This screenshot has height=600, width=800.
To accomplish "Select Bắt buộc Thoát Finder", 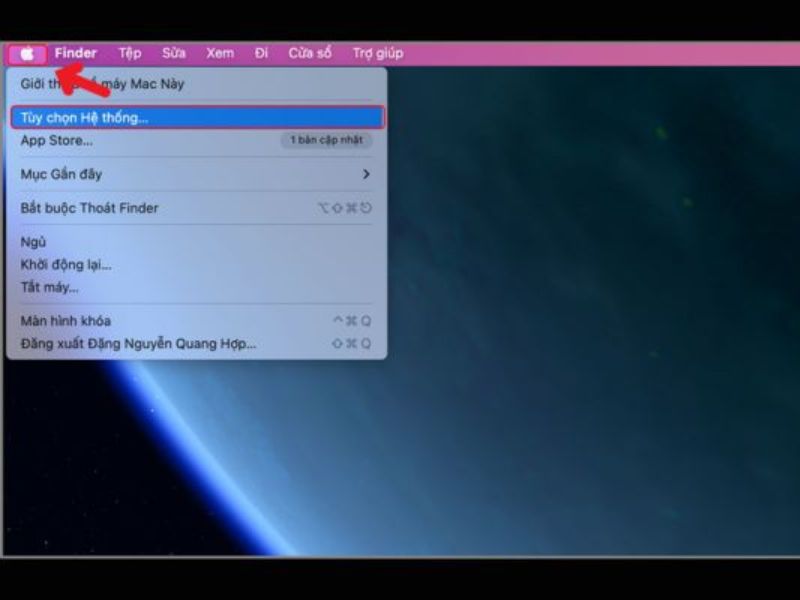I will [x=196, y=208].
